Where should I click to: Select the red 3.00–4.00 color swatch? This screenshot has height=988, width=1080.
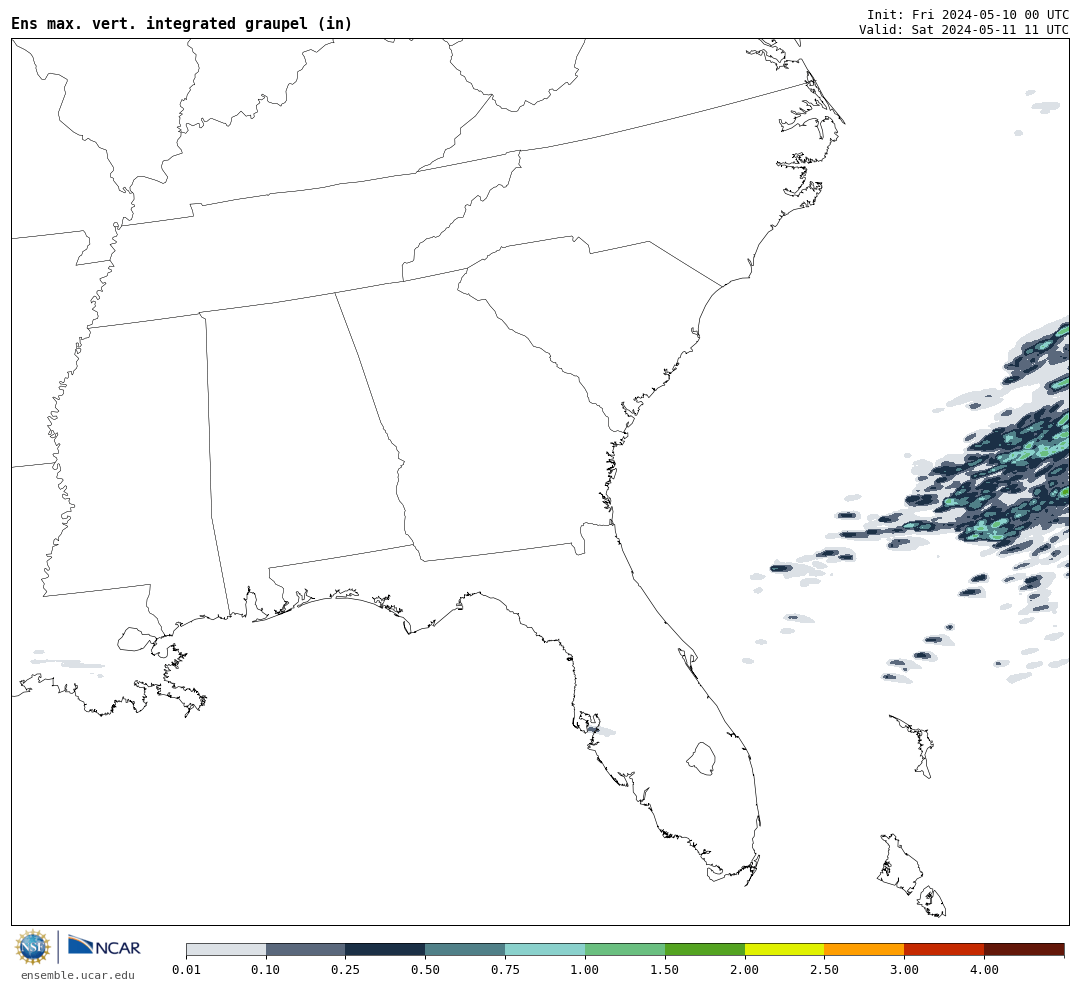(944, 950)
